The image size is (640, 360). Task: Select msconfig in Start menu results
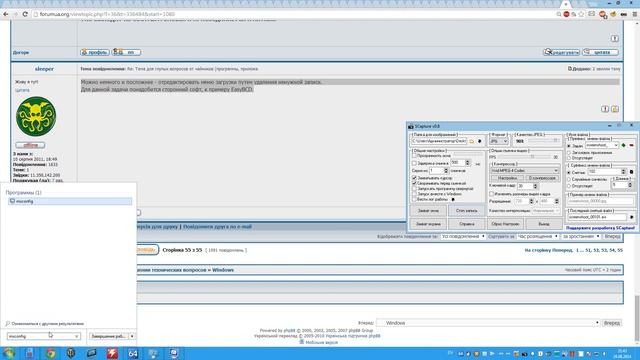tap(70, 201)
